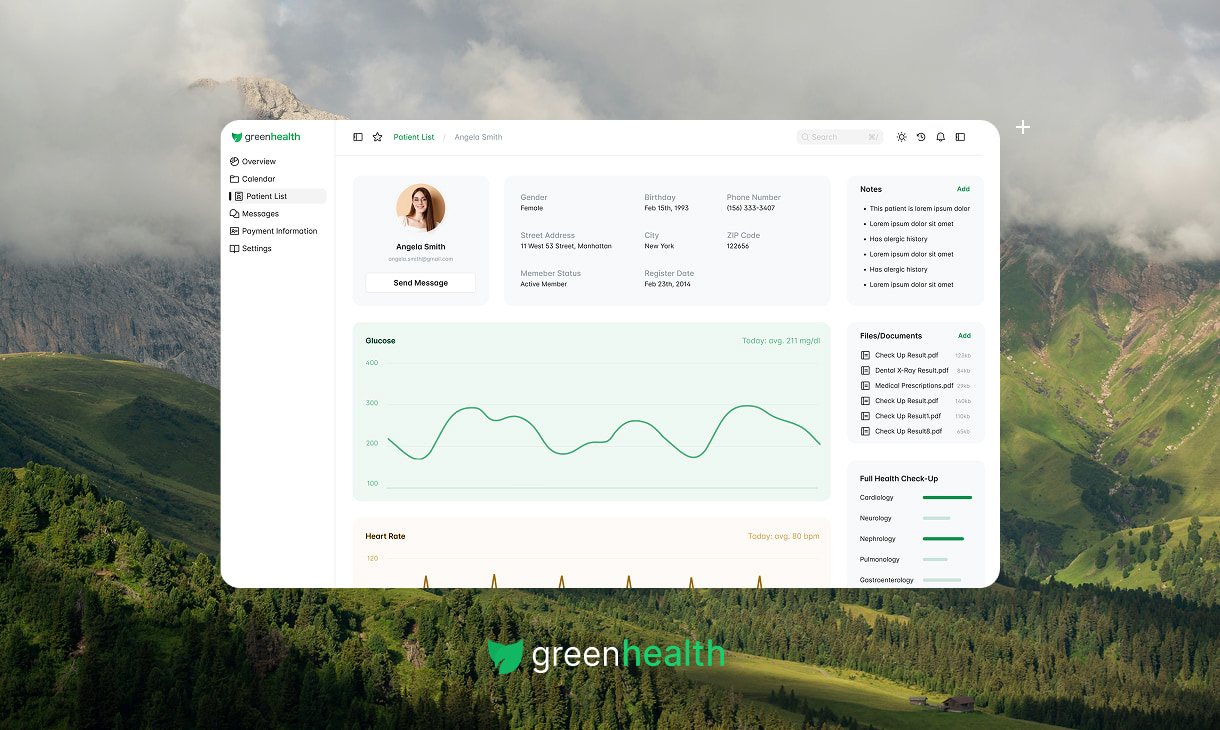Click the file icon of the 140kb Check Up Result.pdf
The height and width of the screenshot is (730, 1220).
pyautogui.click(x=865, y=401)
